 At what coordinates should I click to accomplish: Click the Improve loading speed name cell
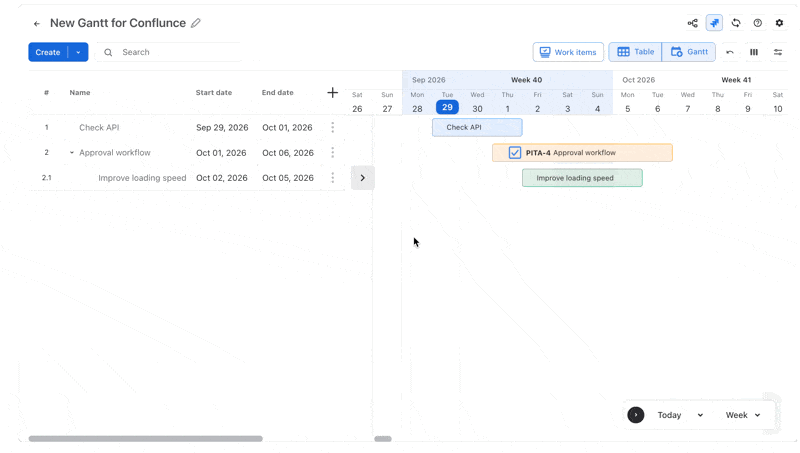click(x=142, y=178)
